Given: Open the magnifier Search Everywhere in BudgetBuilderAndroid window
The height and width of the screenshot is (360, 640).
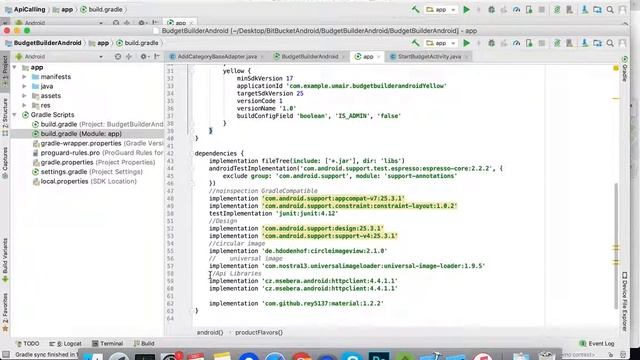Looking at the screenshot, I should click(x=610, y=43).
